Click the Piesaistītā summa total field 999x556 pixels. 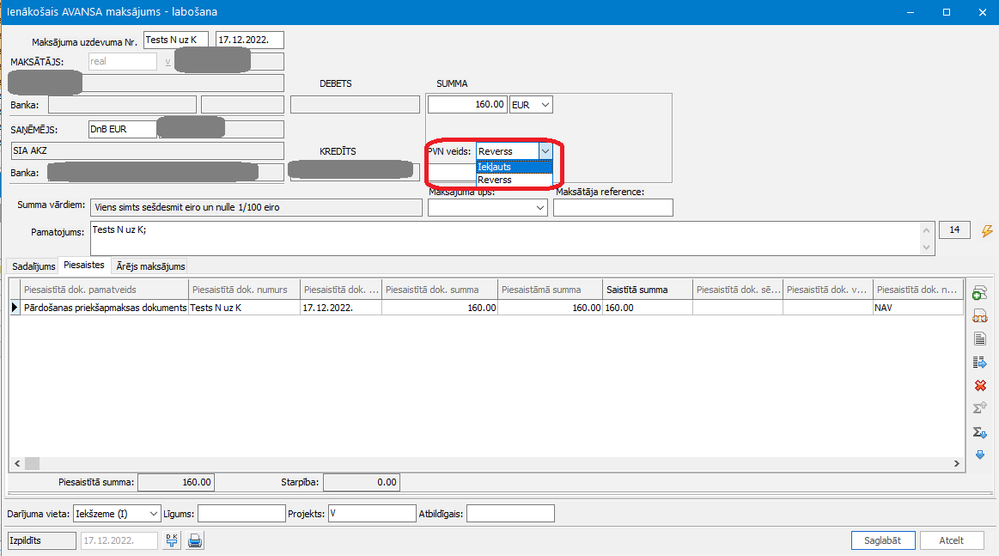[x=176, y=482]
